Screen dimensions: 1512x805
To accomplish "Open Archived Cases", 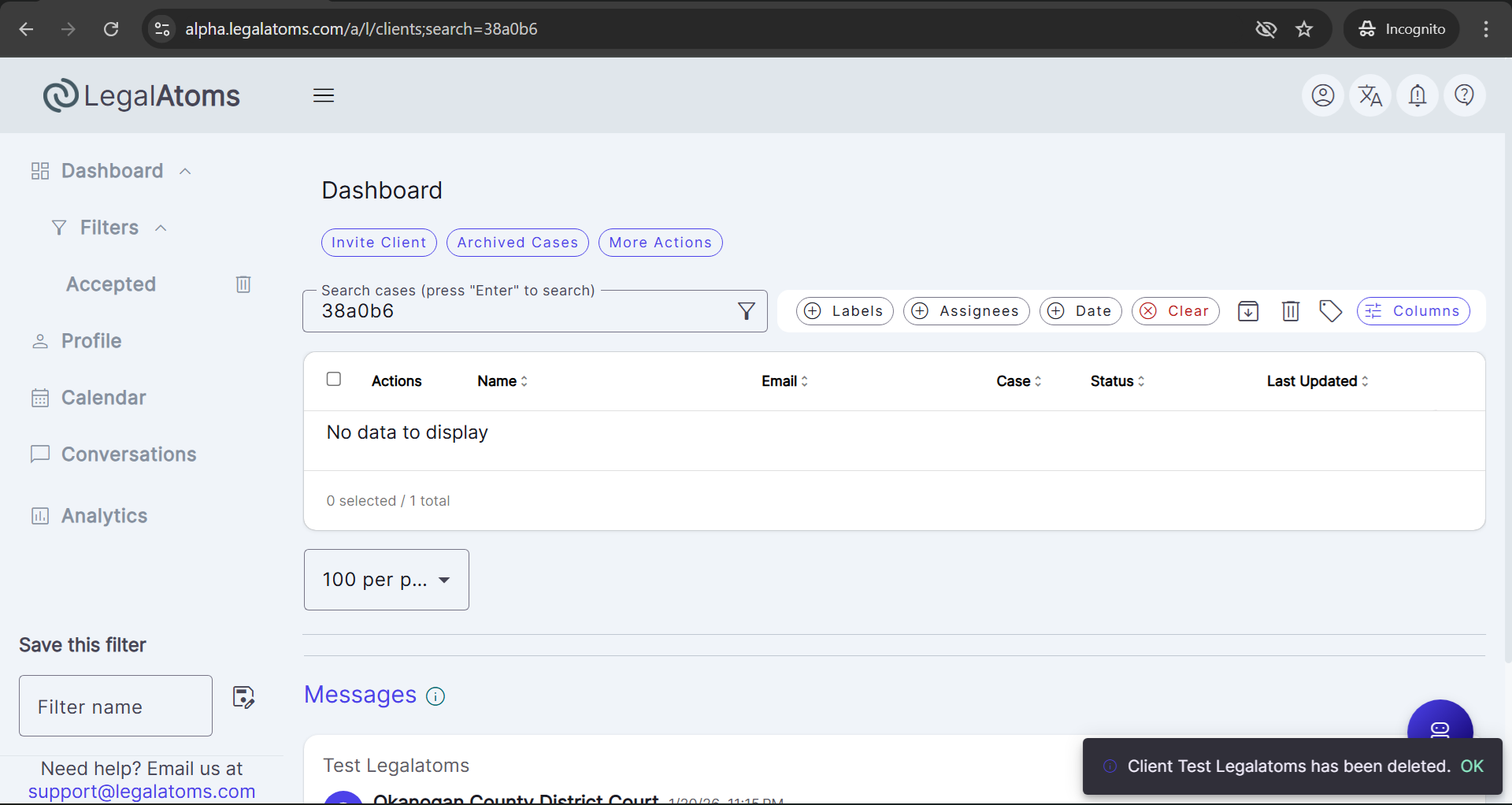I will point(517,243).
